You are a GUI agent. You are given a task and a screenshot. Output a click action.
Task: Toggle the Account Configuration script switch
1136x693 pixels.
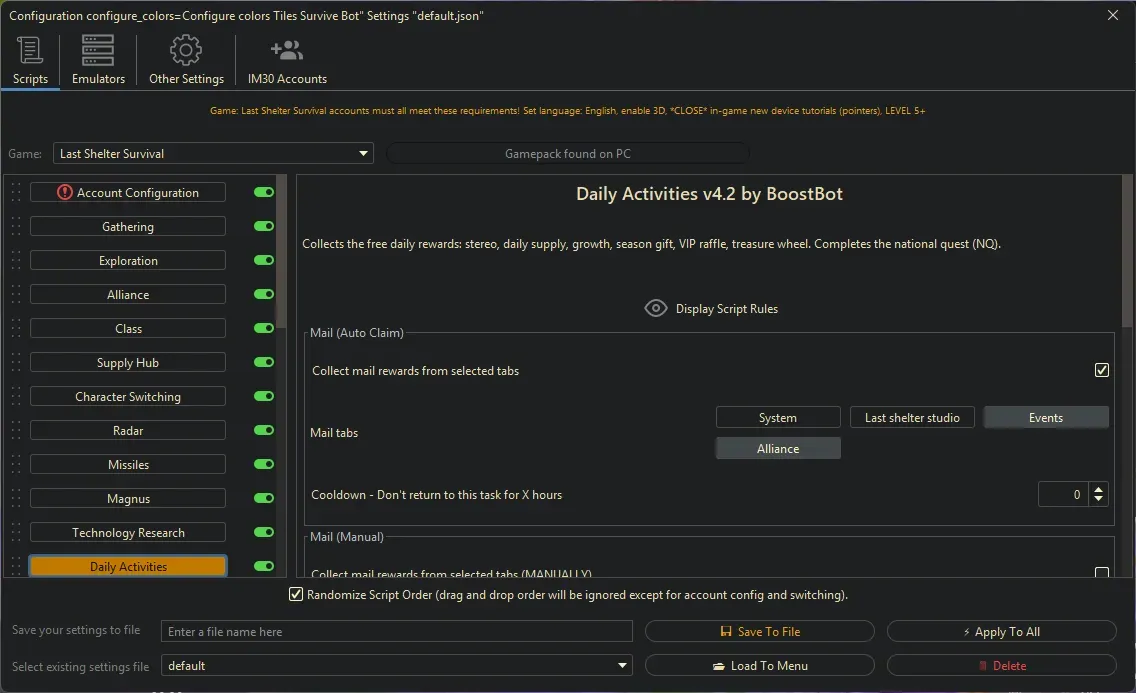[x=264, y=192]
